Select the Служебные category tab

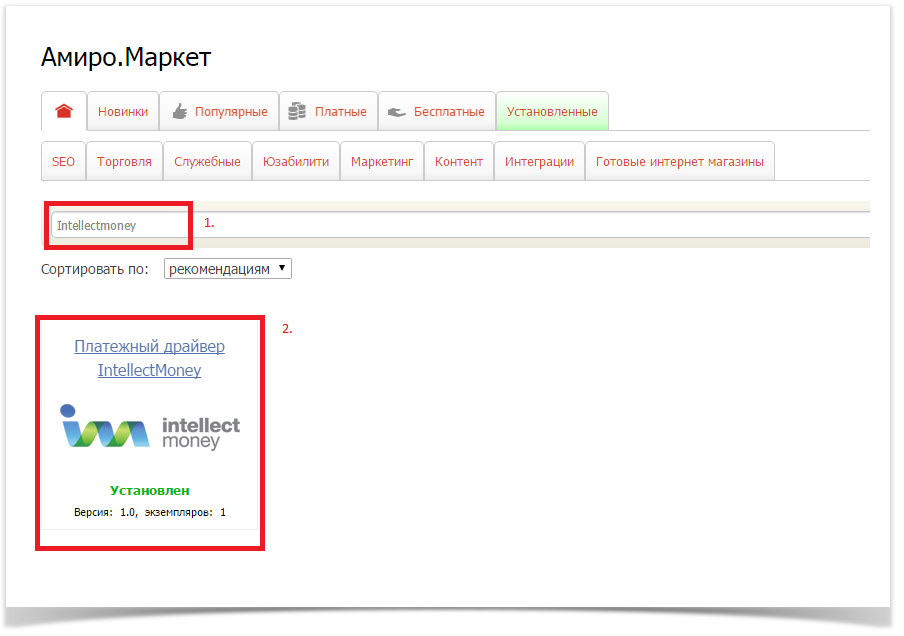tap(207, 162)
